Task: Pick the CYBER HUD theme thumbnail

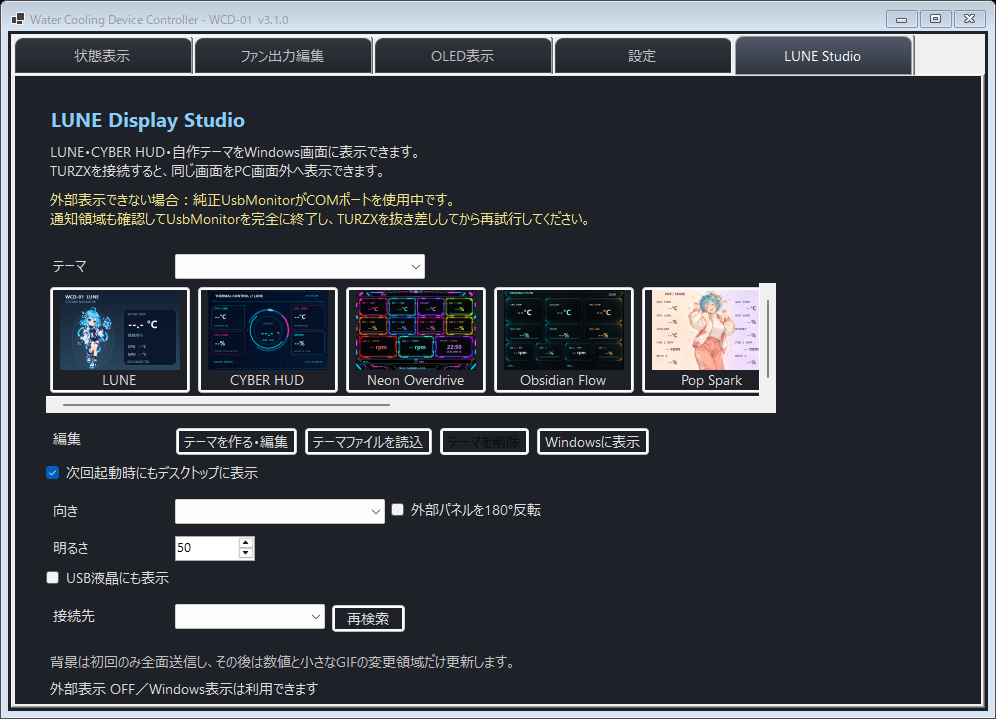Action: tap(267, 340)
